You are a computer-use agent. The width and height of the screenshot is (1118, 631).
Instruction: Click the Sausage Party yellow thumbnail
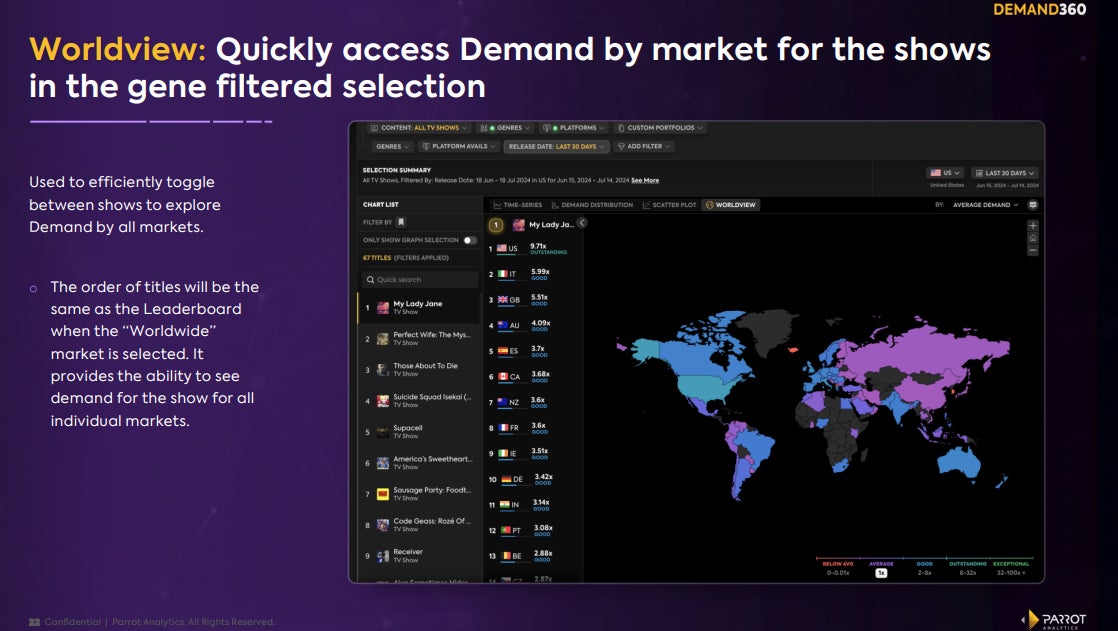point(383,493)
